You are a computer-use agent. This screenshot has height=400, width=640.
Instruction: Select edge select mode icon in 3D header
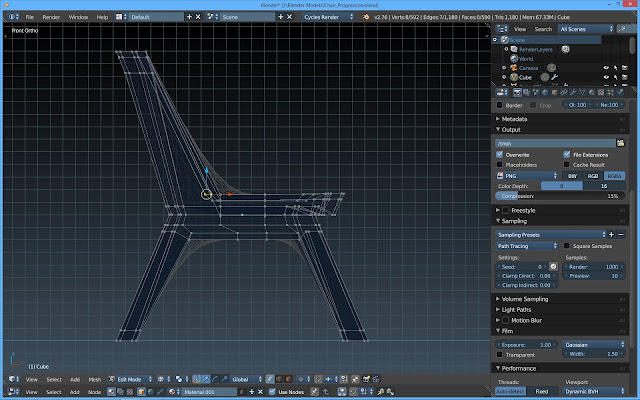pos(279,379)
